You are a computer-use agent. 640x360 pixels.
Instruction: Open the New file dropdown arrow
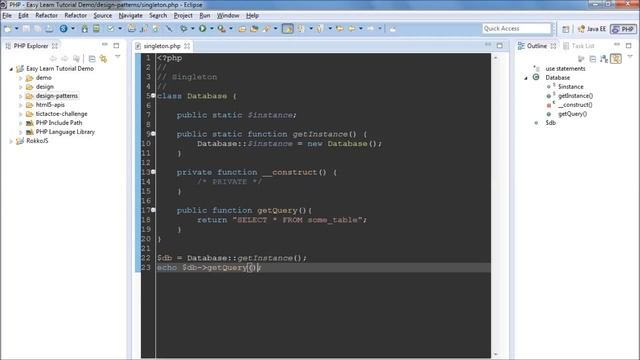pos(16,29)
